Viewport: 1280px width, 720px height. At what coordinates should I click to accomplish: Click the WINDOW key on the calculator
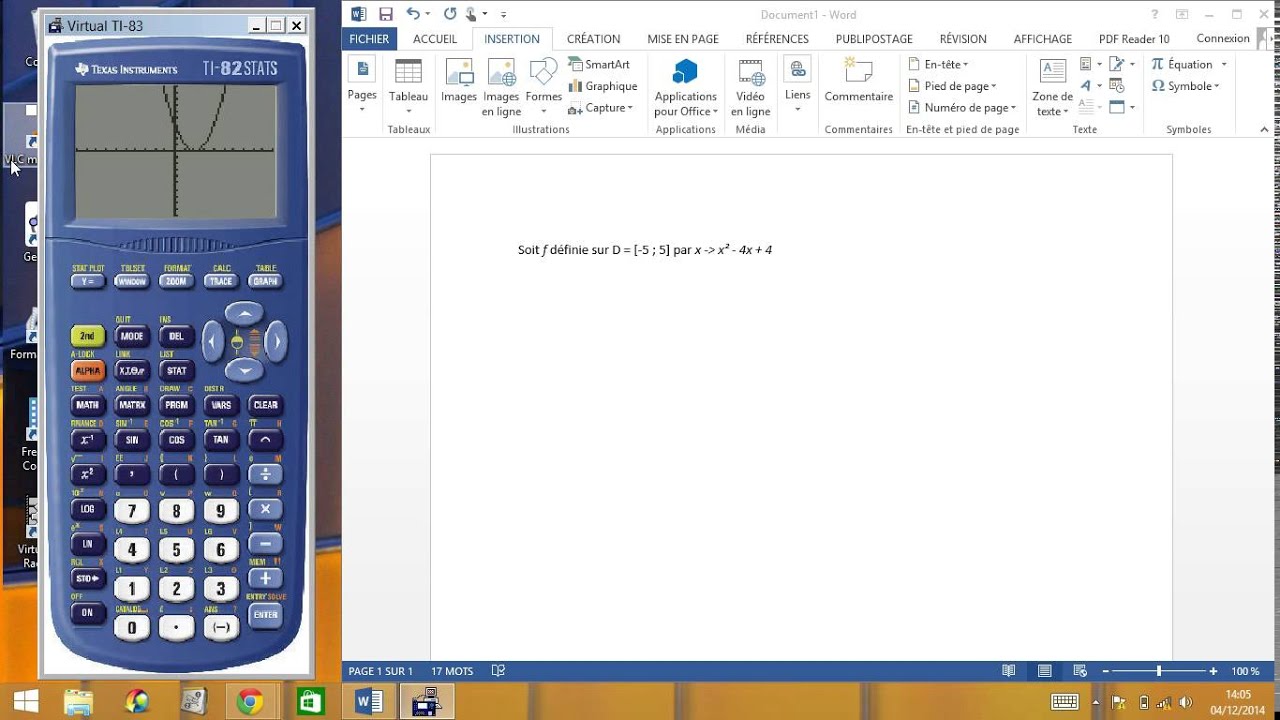point(132,282)
